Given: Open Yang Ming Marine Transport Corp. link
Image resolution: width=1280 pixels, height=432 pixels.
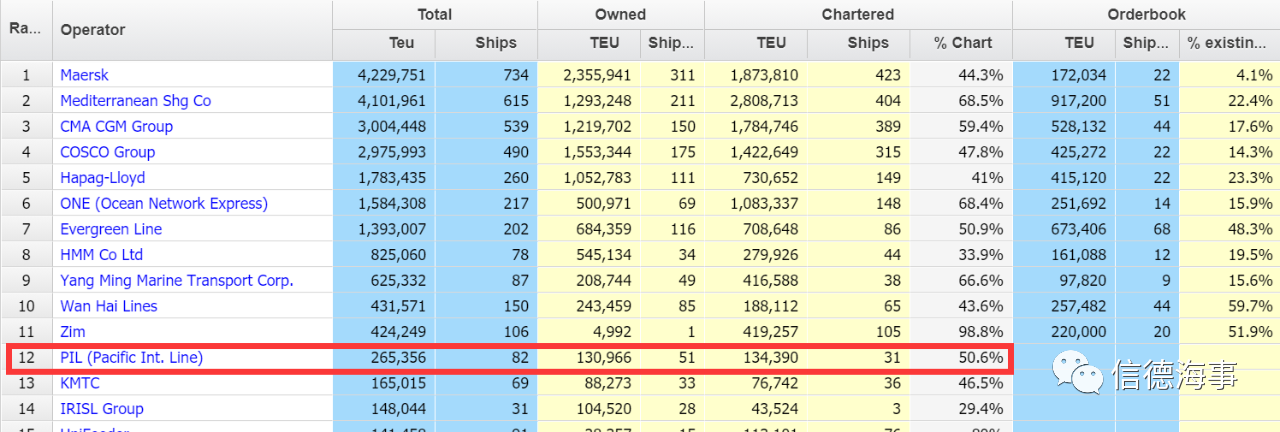Looking at the screenshot, I should tap(177, 280).
